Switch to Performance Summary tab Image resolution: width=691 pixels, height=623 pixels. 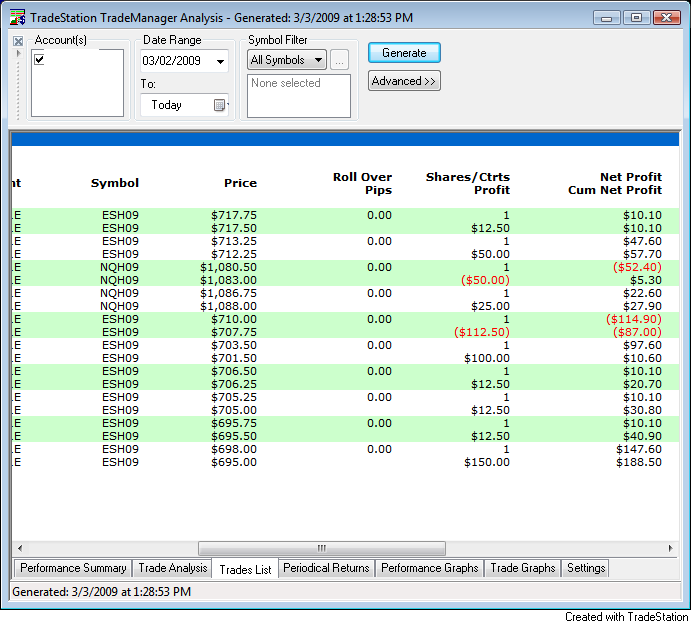[x=73, y=568]
